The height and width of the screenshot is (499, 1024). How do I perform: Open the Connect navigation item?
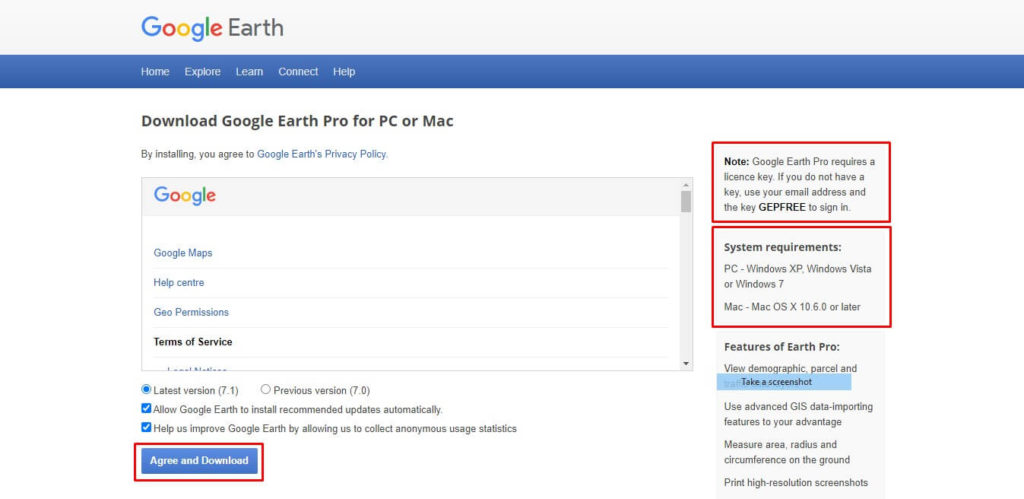[x=298, y=72]
